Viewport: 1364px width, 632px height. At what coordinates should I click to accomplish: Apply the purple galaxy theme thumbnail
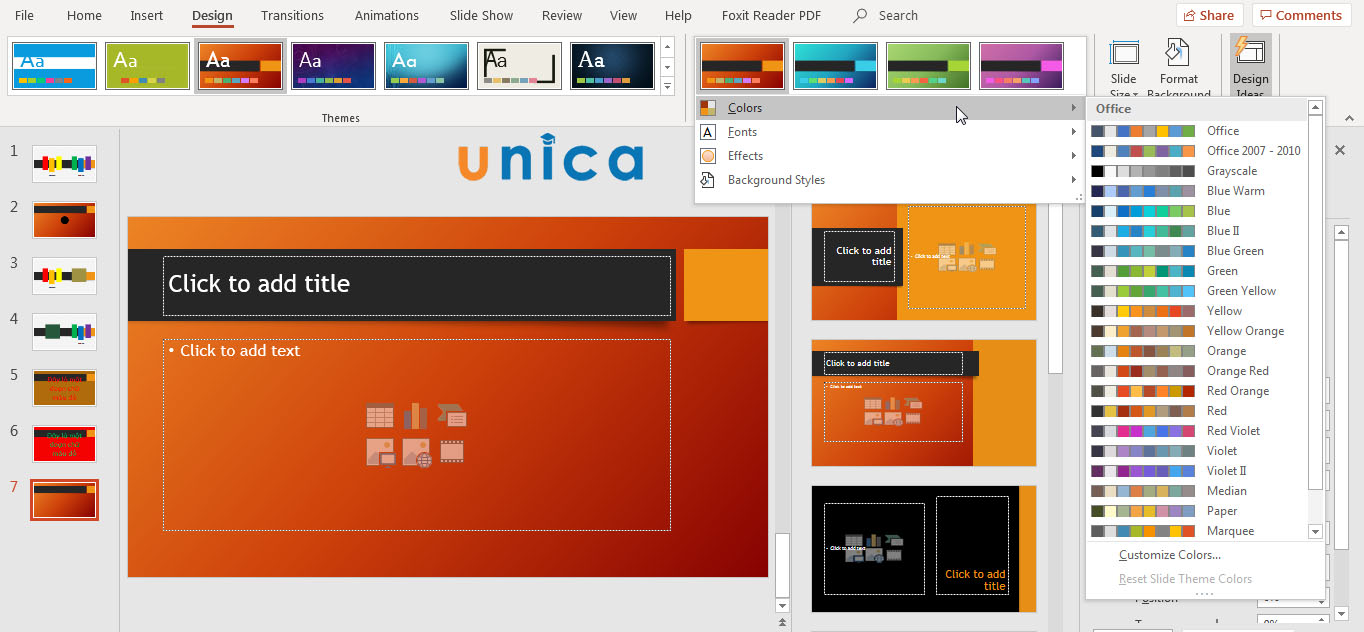334,66
